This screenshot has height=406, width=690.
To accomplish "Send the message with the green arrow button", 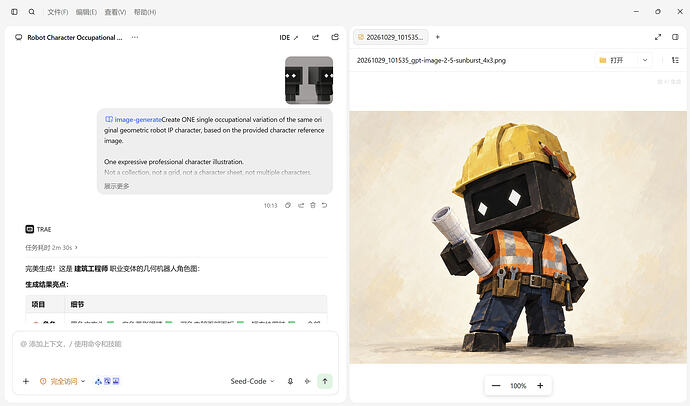I will click(x=325, y=381).
